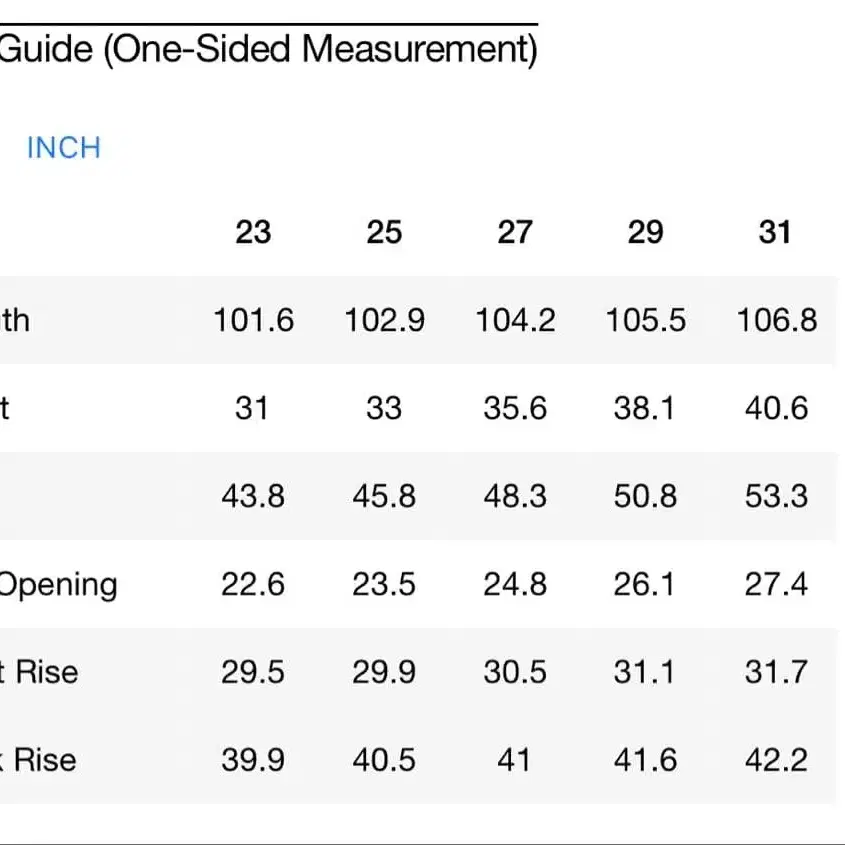This screenshot has height=845, width=845.
Task: Select the 23.5 Opening cell for size 25
Action: pyautogui.click(x=384, y=584)
